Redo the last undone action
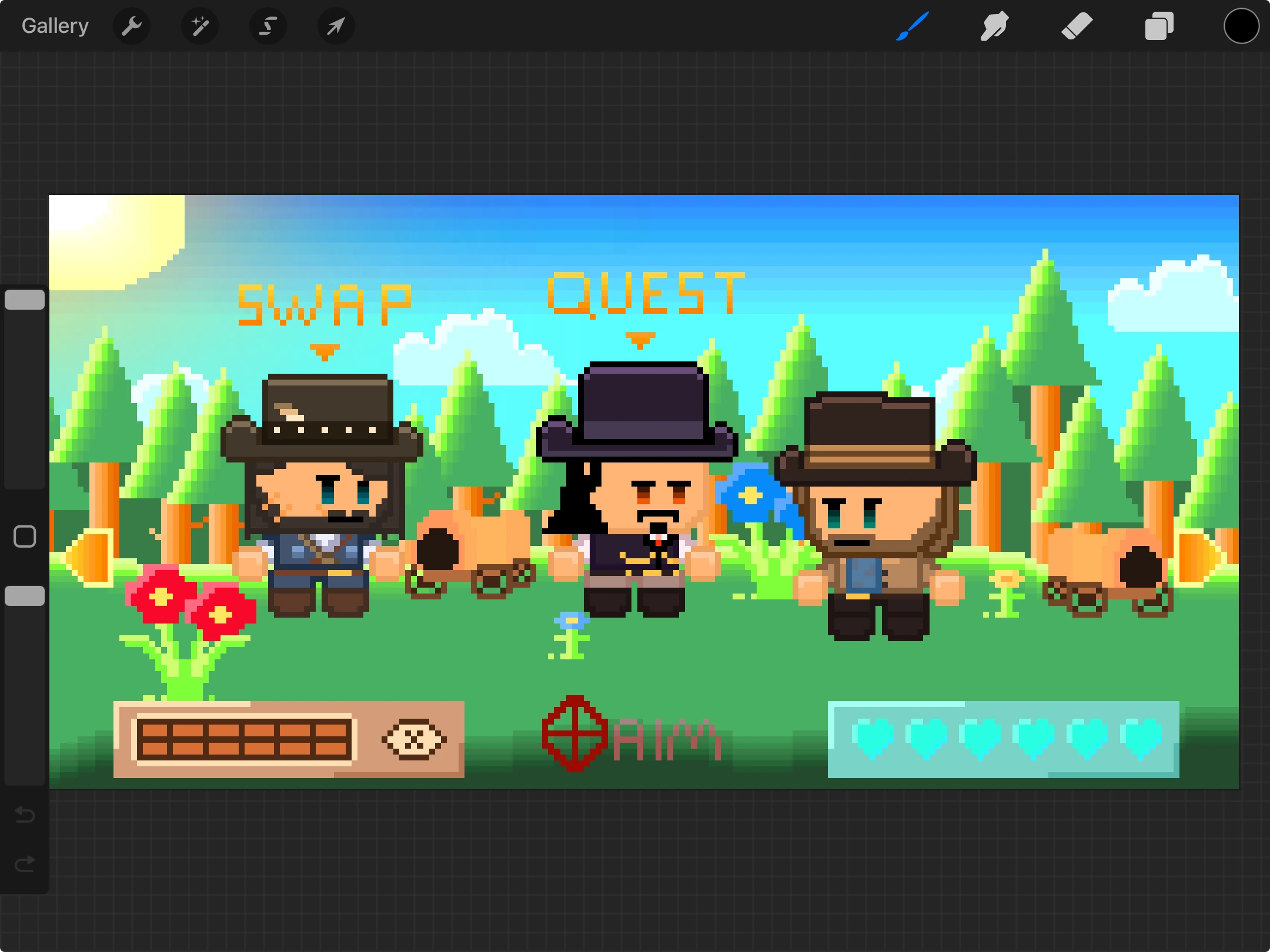This screenshot has height=952, width=1270. pos(25,864)
